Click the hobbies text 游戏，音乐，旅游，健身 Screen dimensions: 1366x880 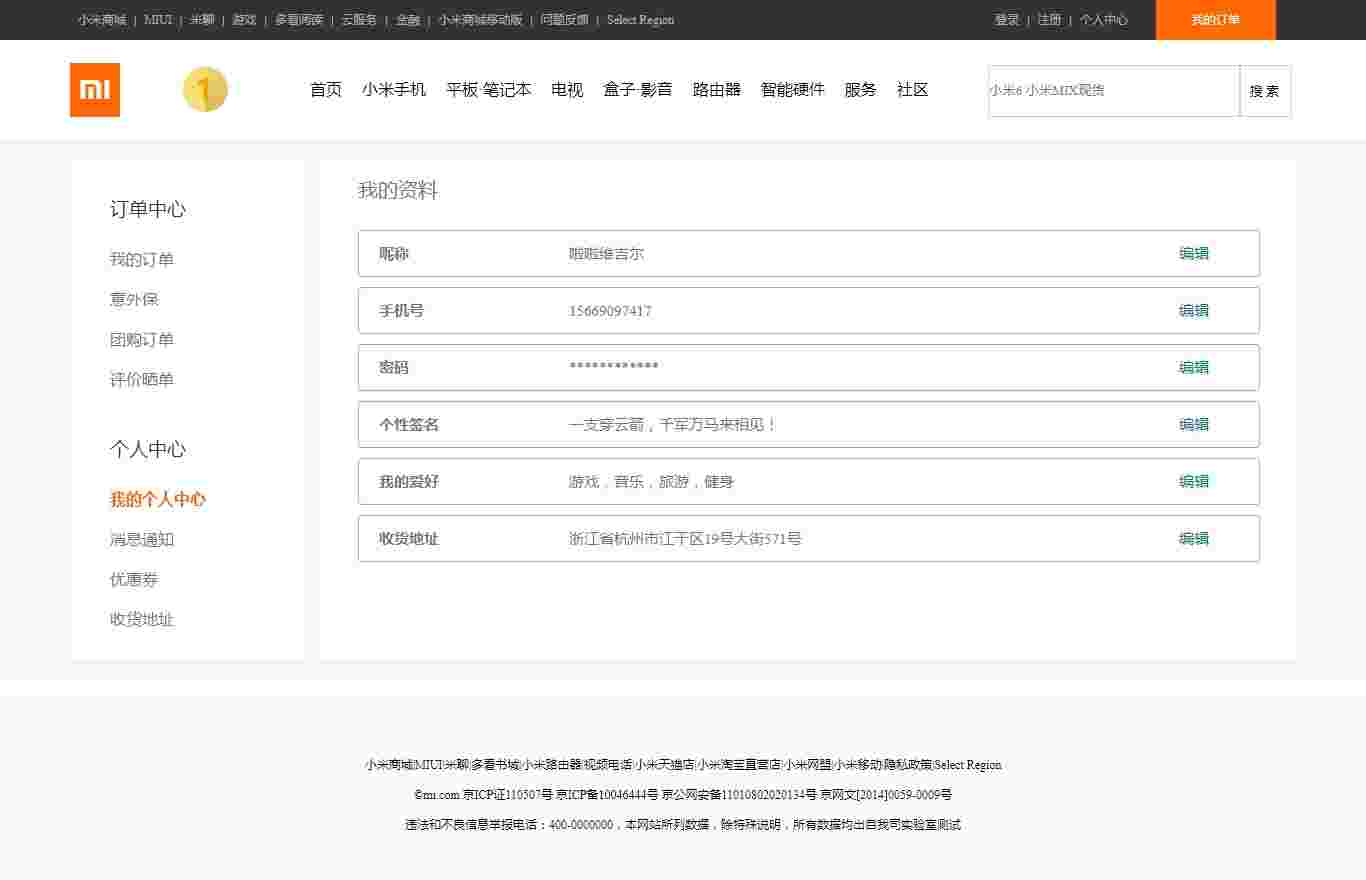pos(651,482)
